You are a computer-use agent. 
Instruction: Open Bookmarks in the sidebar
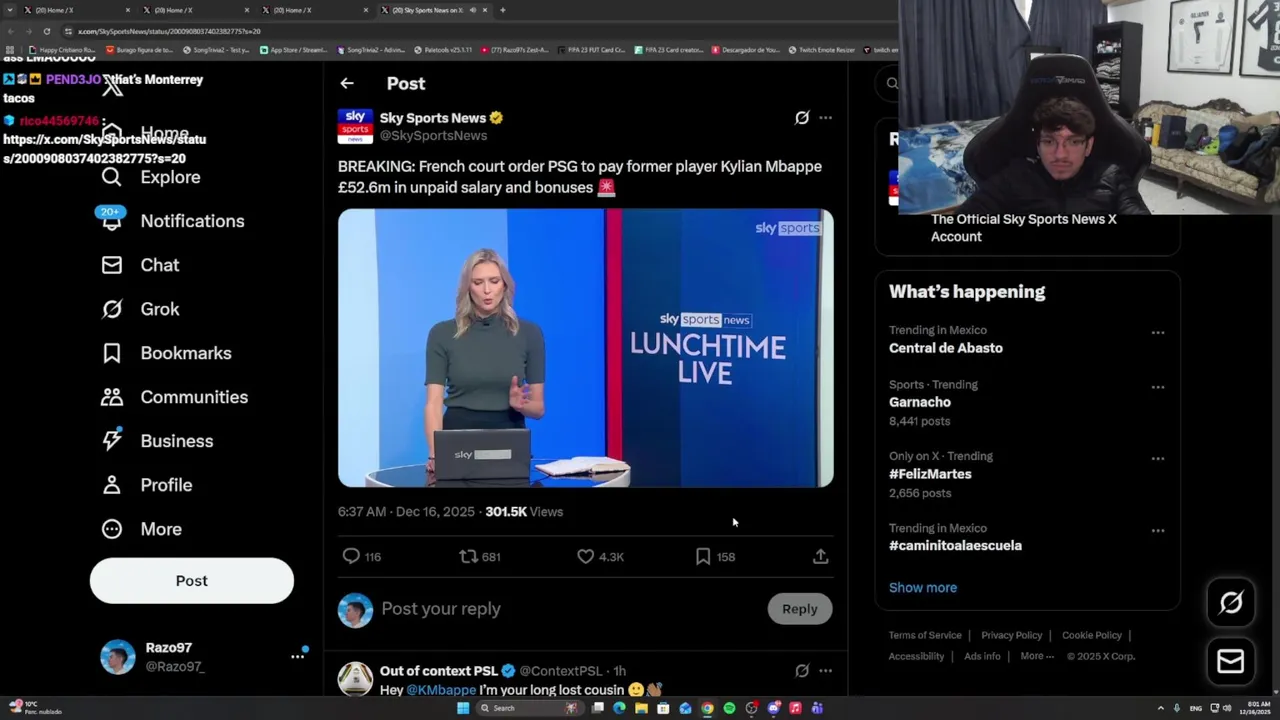pos(166,353)
